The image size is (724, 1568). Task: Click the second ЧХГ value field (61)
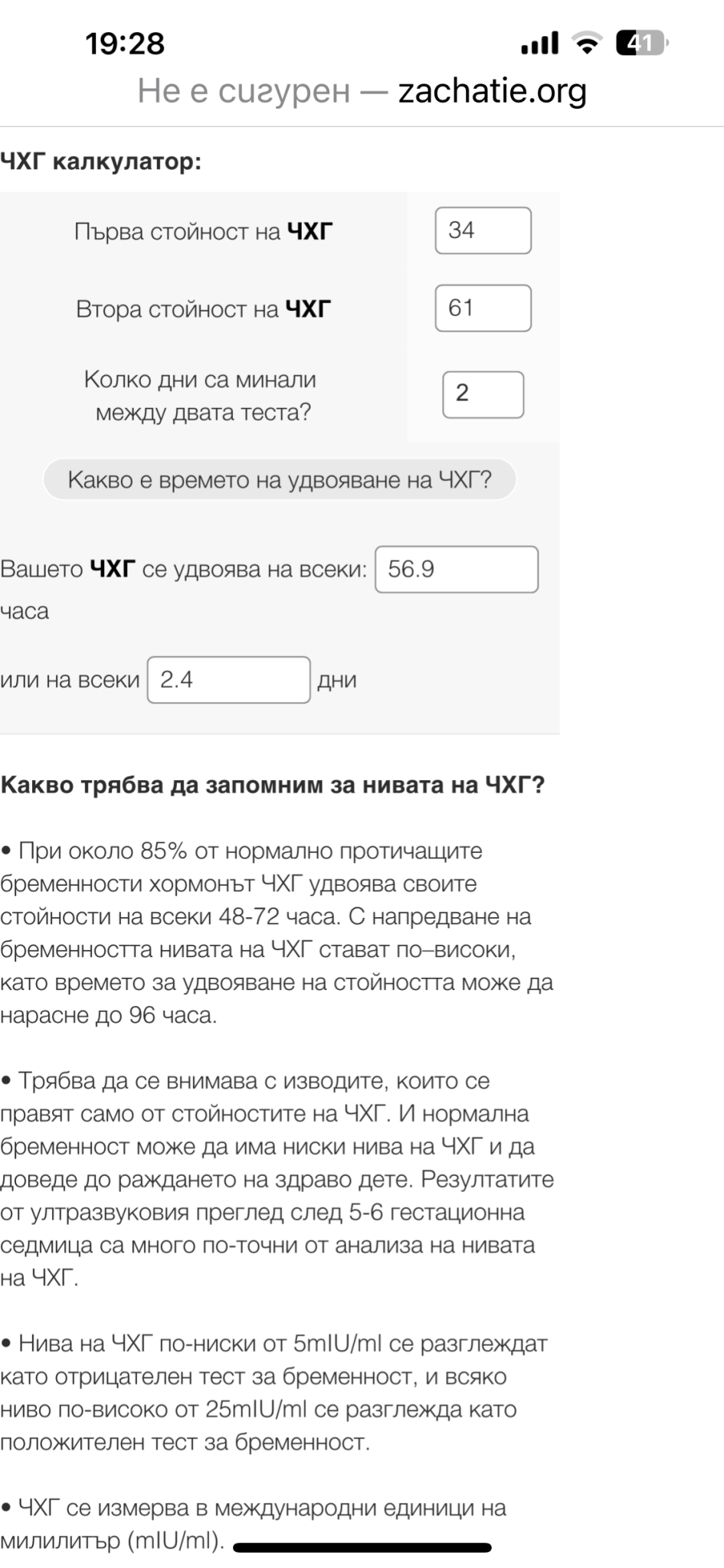coord(483,308)
